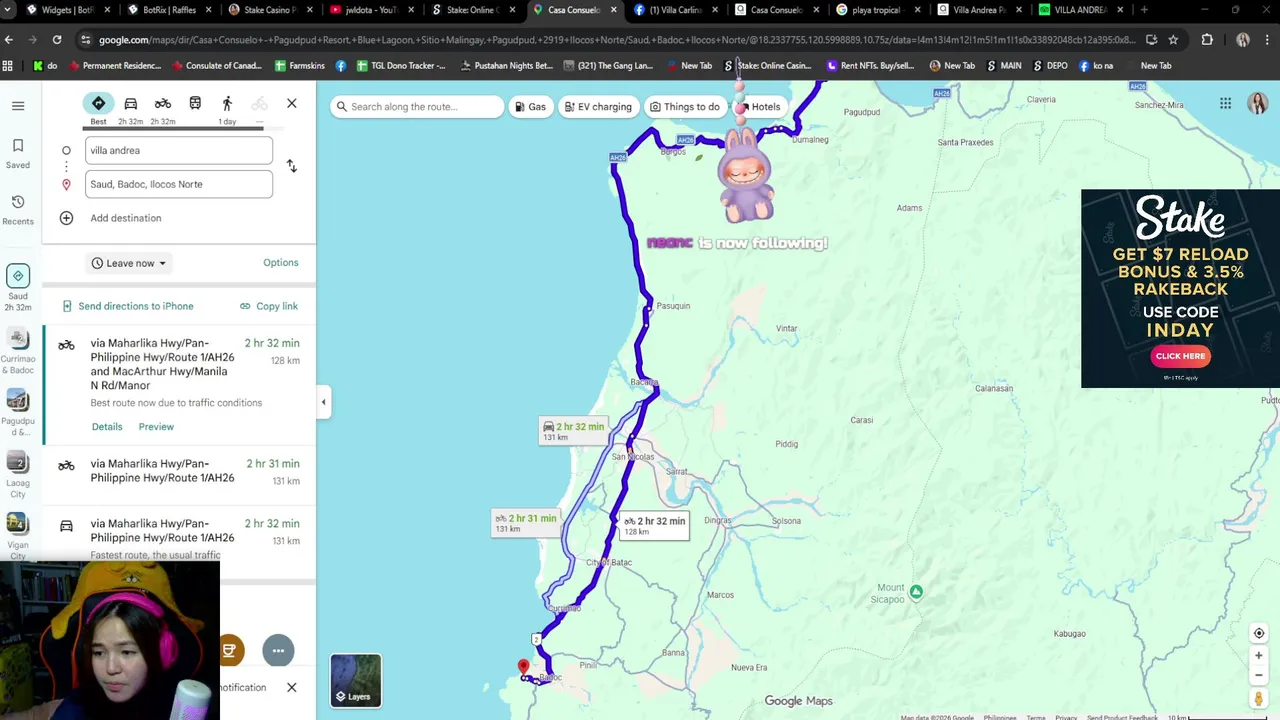Open the Laoag City recent thumbnail

point(18,475)
